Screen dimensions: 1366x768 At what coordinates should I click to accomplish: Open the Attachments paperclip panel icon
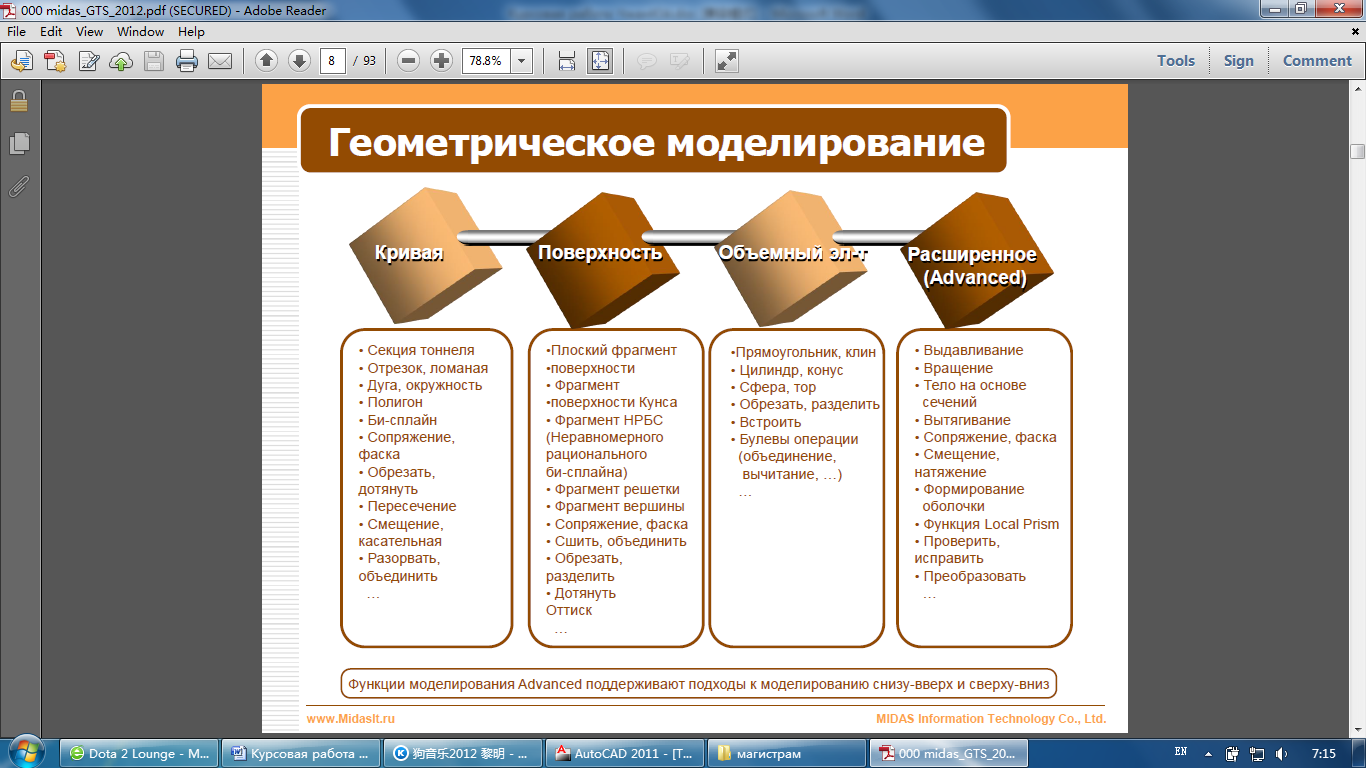tap(19, 186)
